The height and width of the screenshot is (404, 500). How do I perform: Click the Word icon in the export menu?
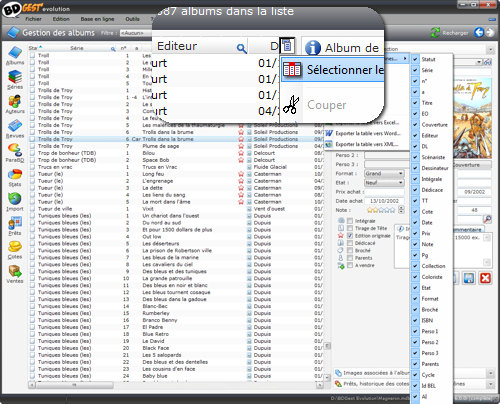point(329,133)
